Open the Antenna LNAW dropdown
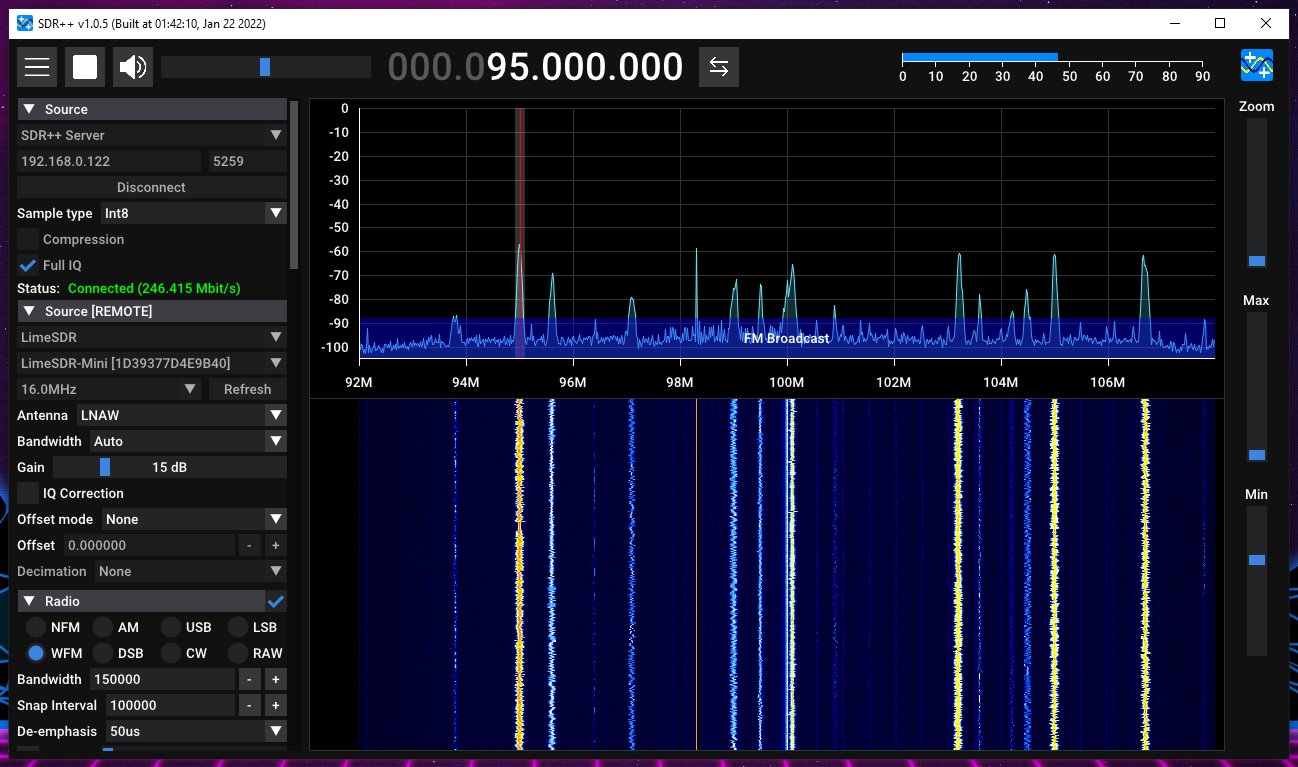1298x767 pixels. coord(183,415)
